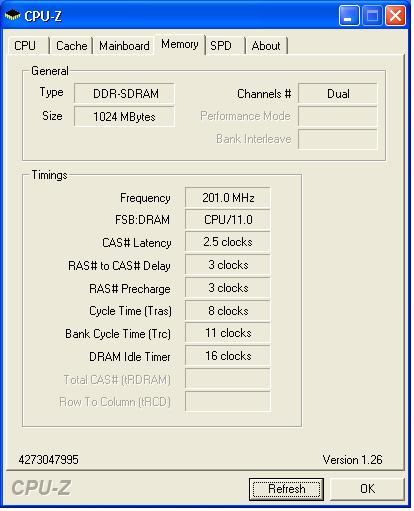Minimize the CPU-Z window
The width and height of the screenshot is (414, 511).
(349, 15)
